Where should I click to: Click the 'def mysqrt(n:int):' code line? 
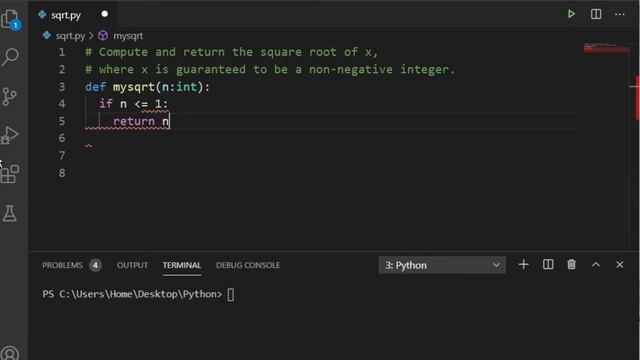(x=147, y=87)
